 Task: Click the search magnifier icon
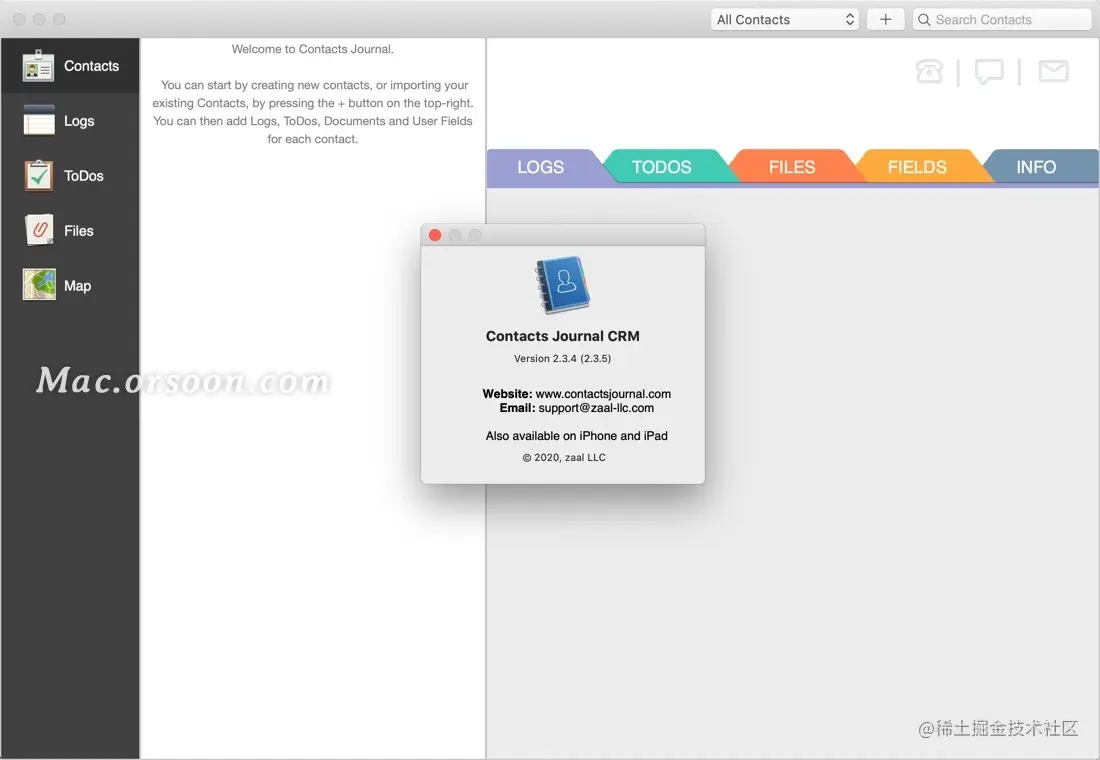pyautogui.click(x=924, y=20)
